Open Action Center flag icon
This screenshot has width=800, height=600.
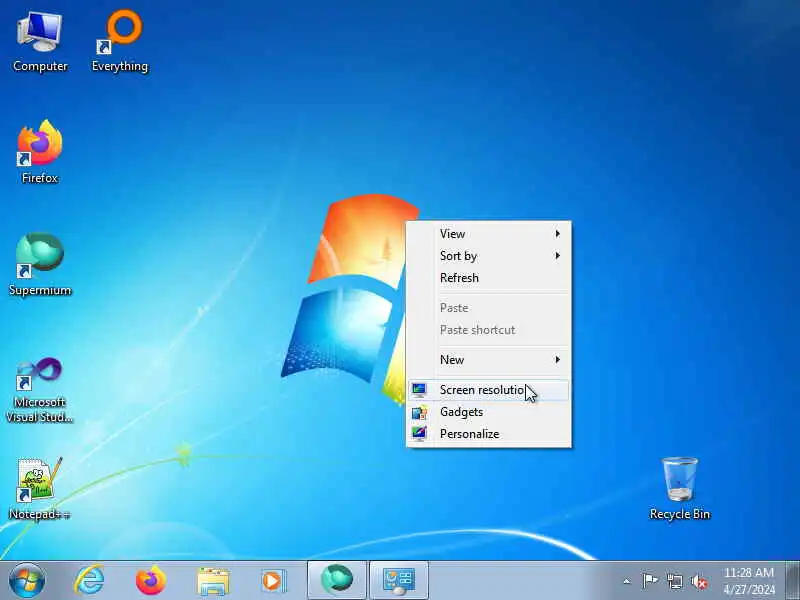[x=649, y=581]
